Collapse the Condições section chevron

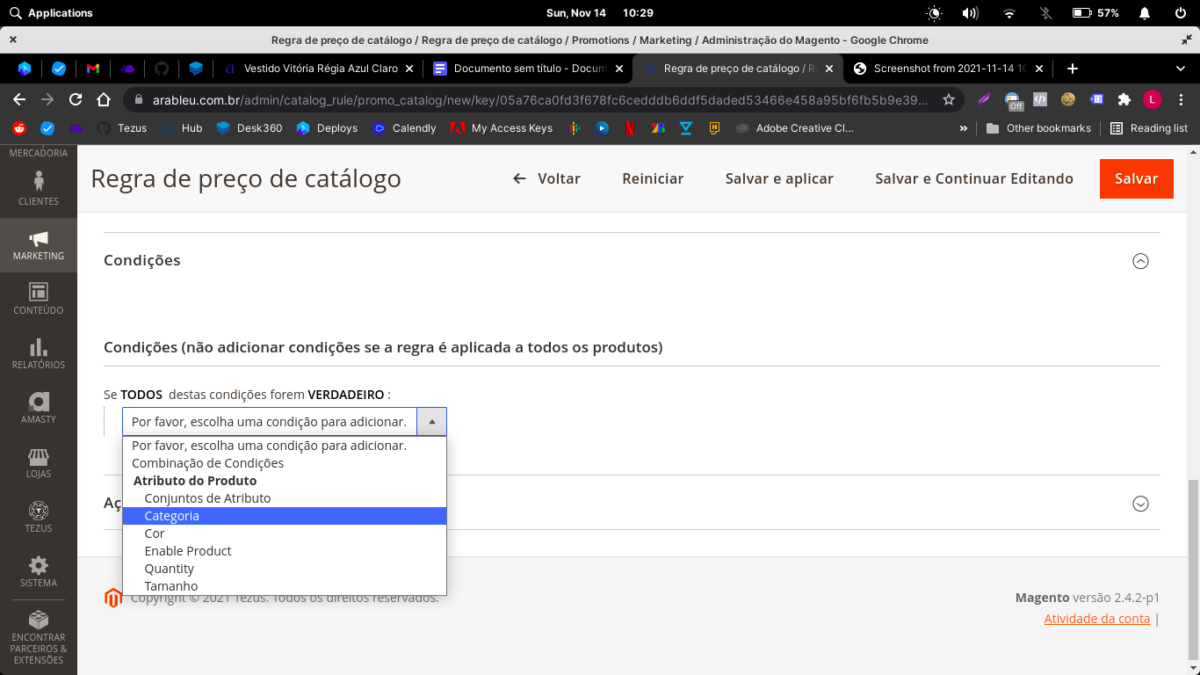(x=1140, y=261)
